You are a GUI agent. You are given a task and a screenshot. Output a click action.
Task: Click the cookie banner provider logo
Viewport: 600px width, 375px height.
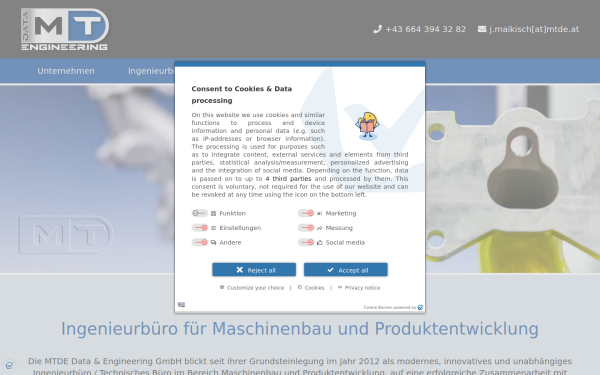click(420, 308)
